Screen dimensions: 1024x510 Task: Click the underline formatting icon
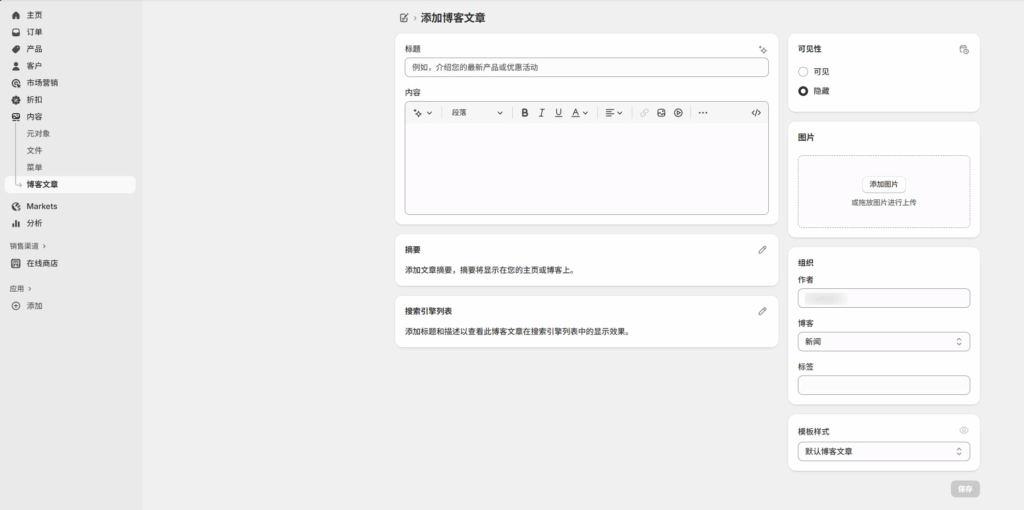tap(558, 113)
